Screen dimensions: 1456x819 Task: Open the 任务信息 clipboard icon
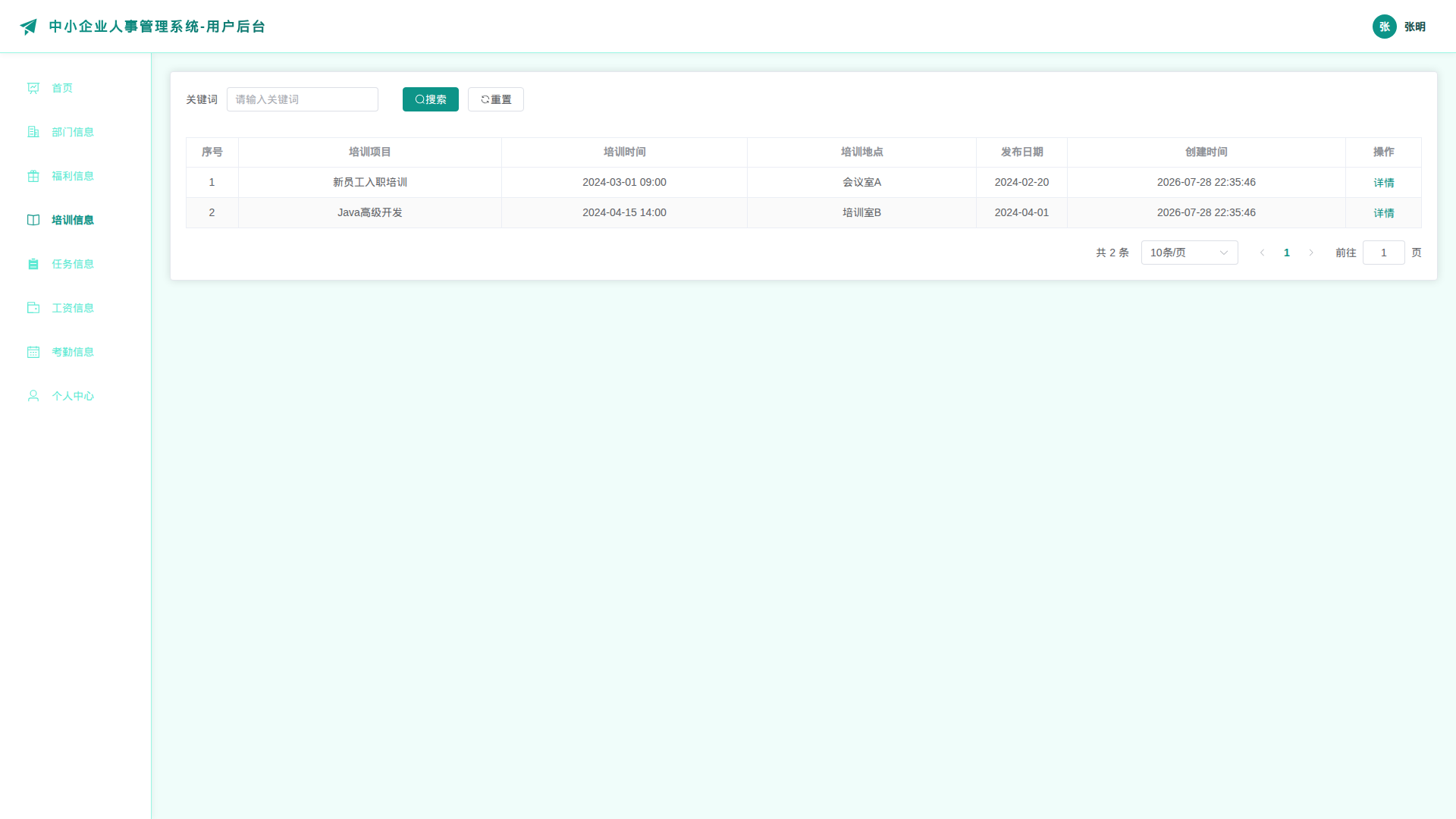point(33,264)
